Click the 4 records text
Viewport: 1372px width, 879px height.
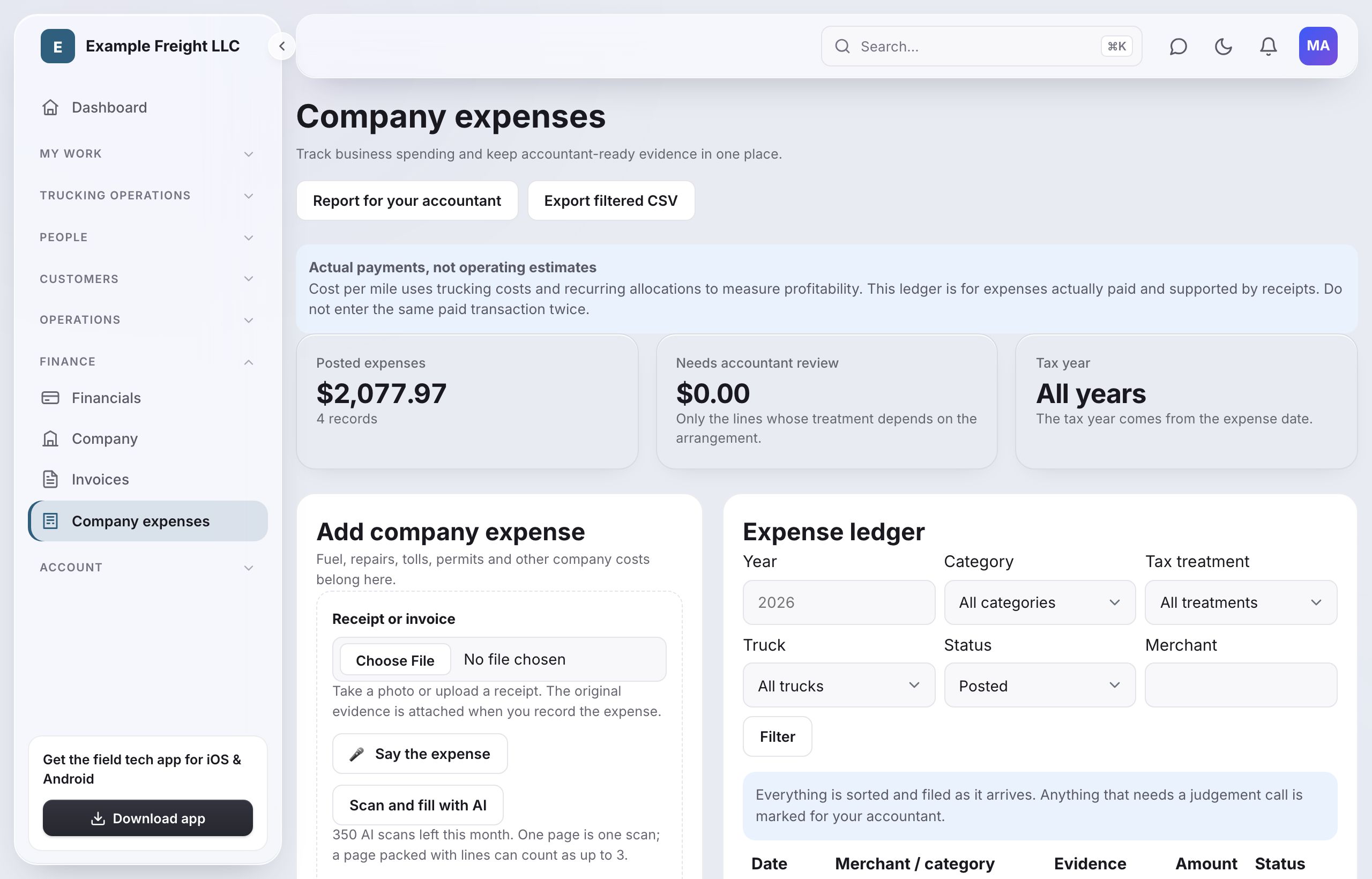pyautogui.click(x=346, y=419)
